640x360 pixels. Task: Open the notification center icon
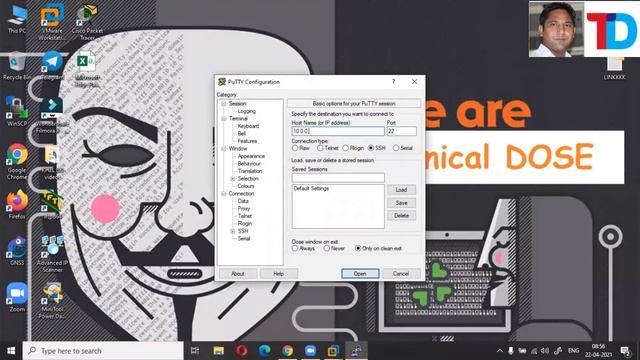625,351
